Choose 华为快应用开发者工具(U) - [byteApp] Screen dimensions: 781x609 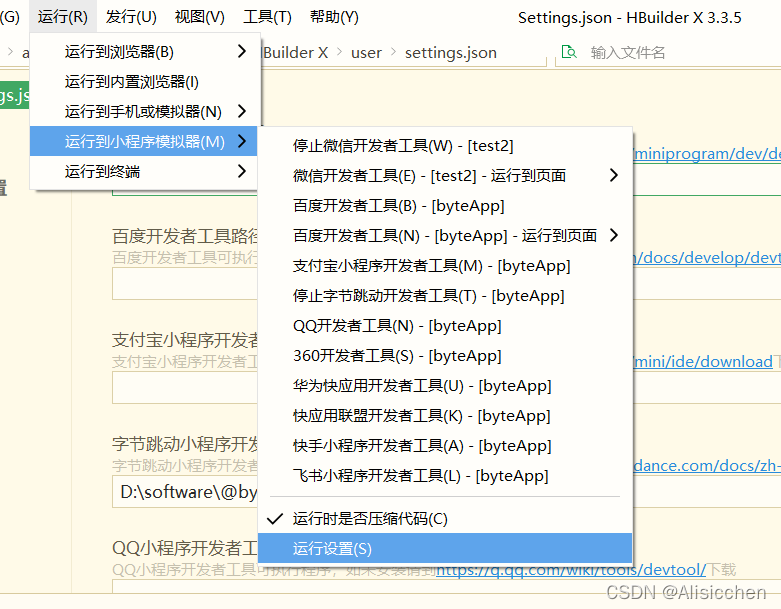(445, 385)
